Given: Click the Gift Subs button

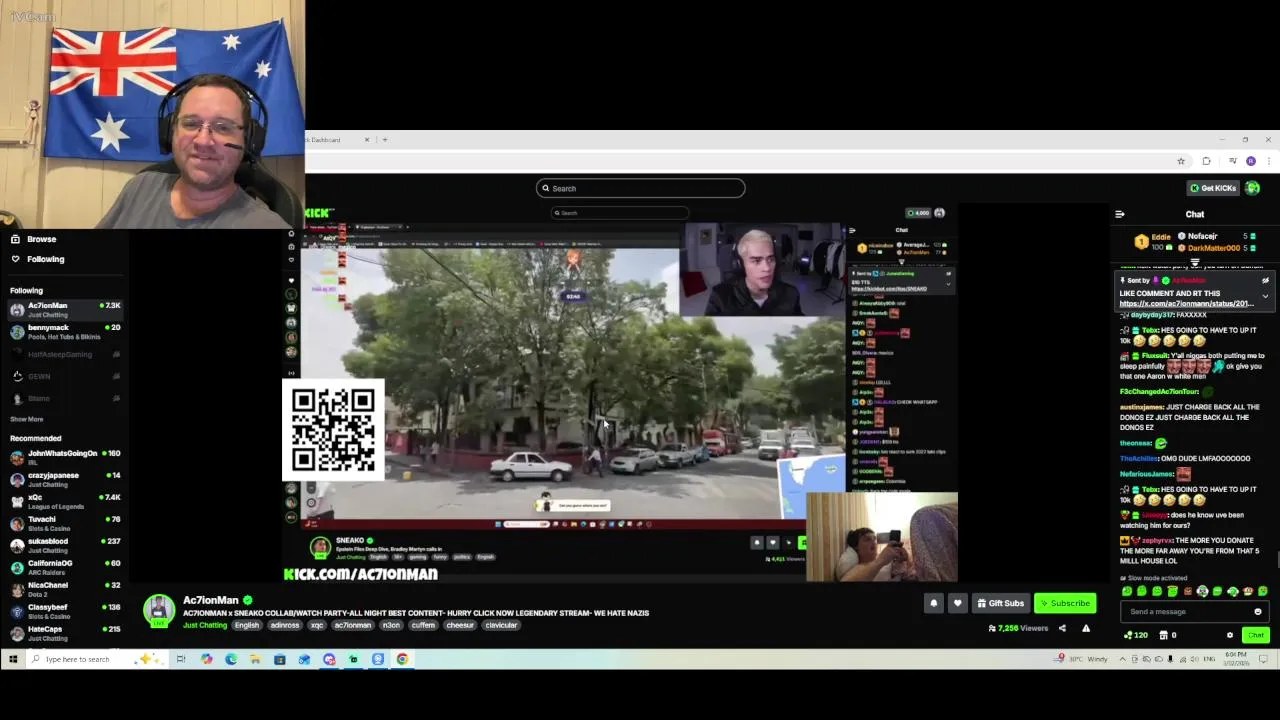Looking at the screenshot, I should pyautogui.click(x=1000, y=603).
